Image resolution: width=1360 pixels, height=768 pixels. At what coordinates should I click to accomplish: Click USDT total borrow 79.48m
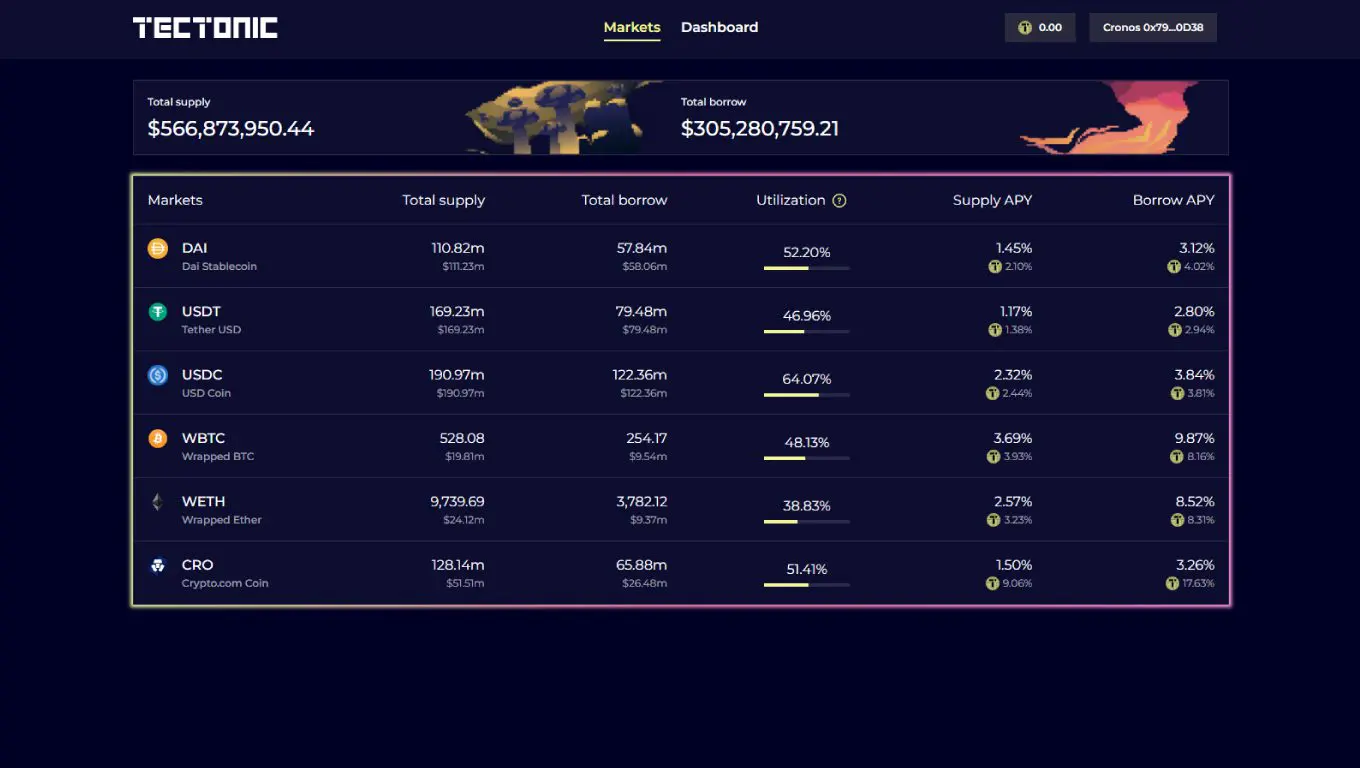(641, 312)
